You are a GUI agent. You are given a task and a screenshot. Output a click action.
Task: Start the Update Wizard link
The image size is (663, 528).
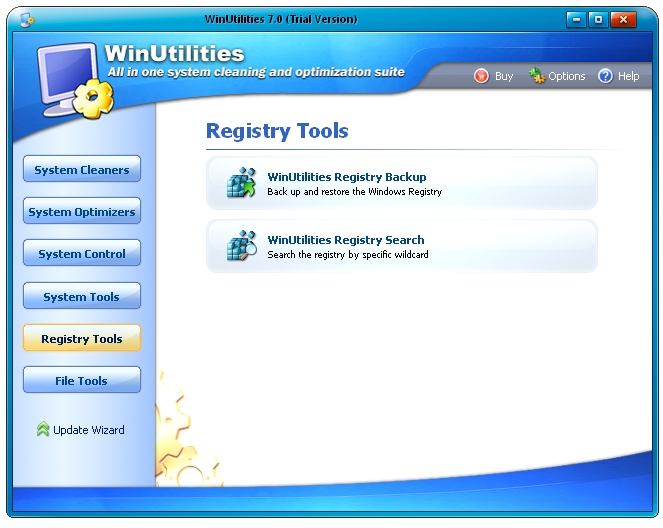pos(89,430)
